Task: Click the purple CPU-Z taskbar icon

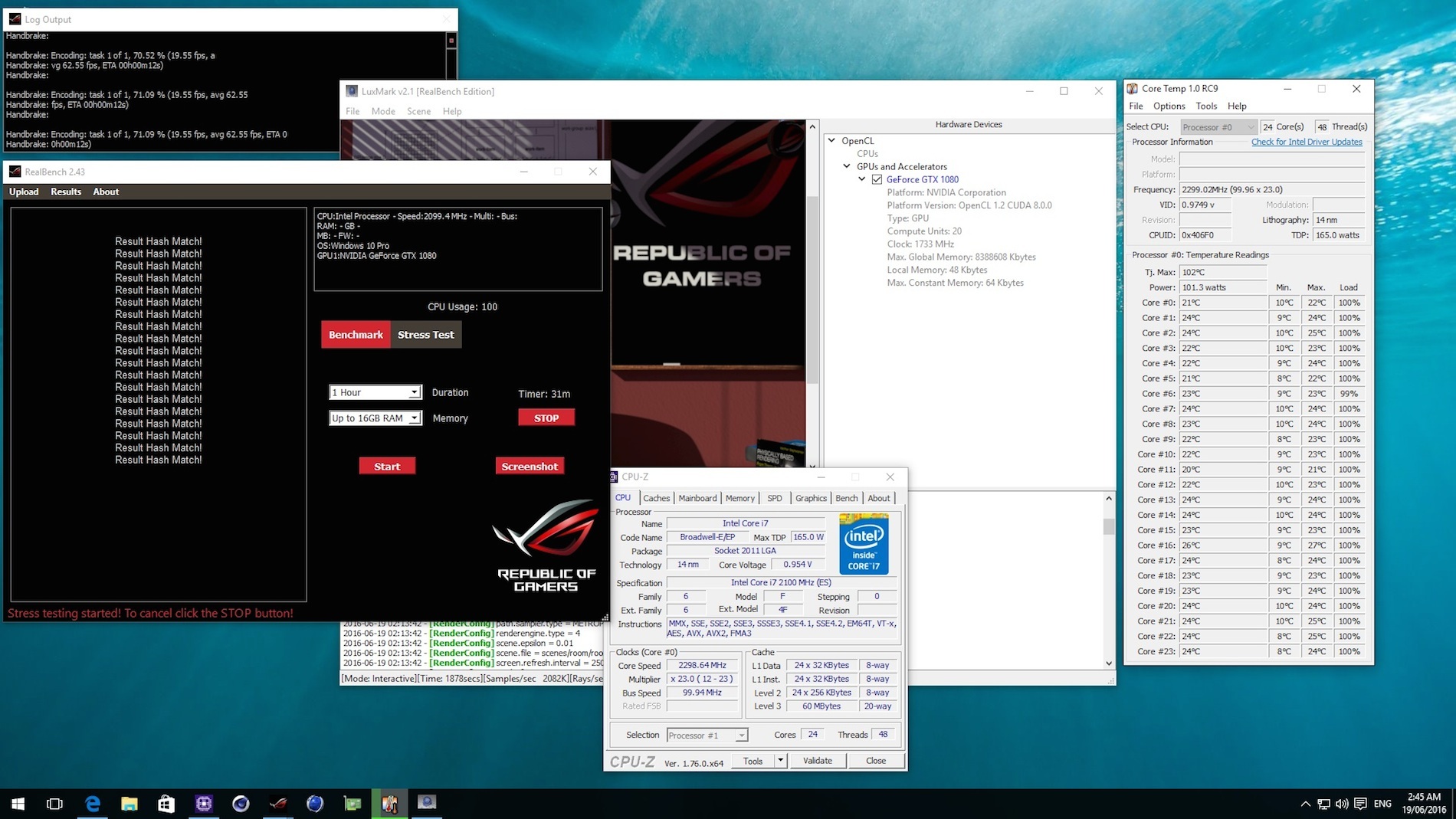Action: [x=203, y=803]
